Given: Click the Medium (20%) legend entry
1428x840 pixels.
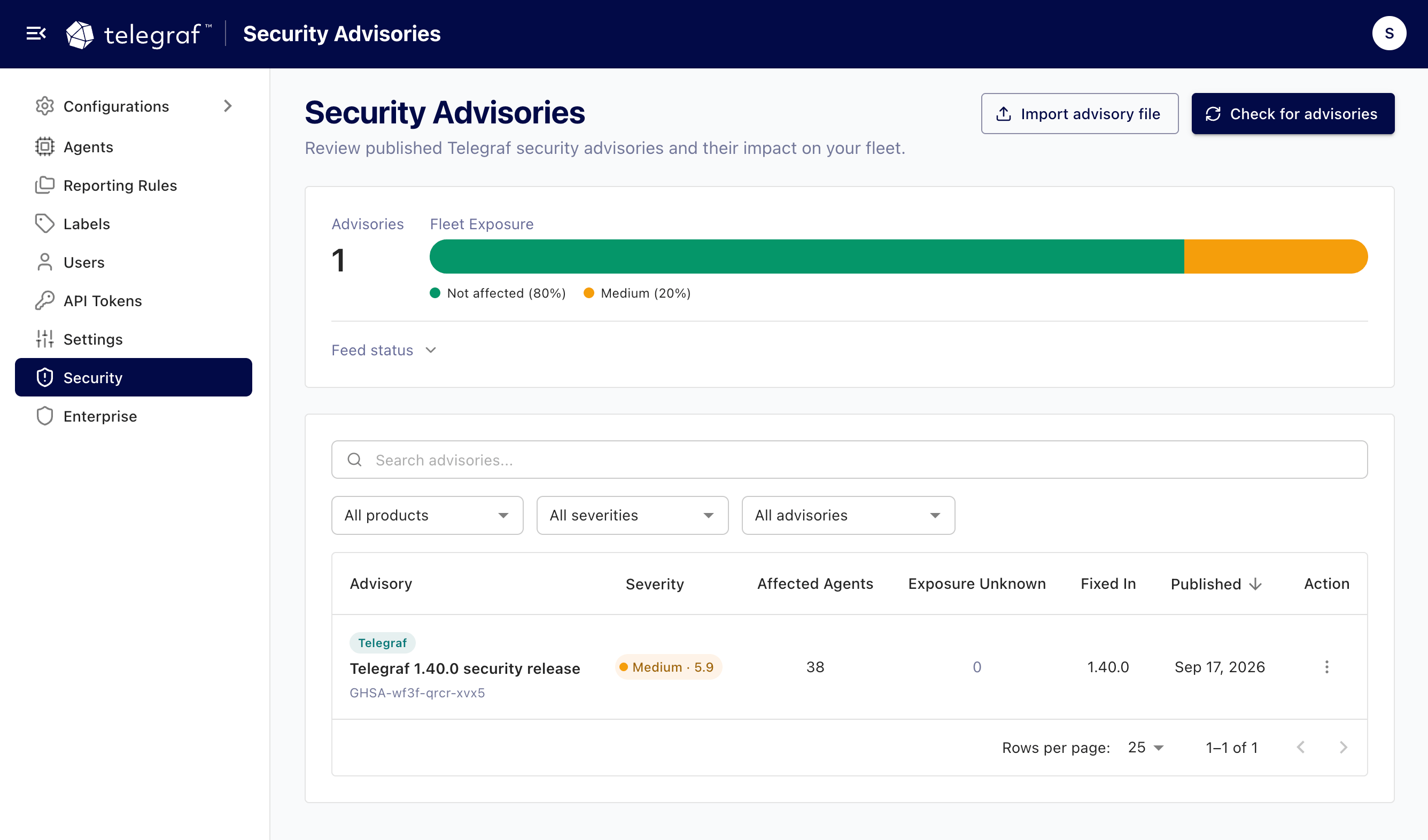Looking at the screenshot, I should [637, 293].
